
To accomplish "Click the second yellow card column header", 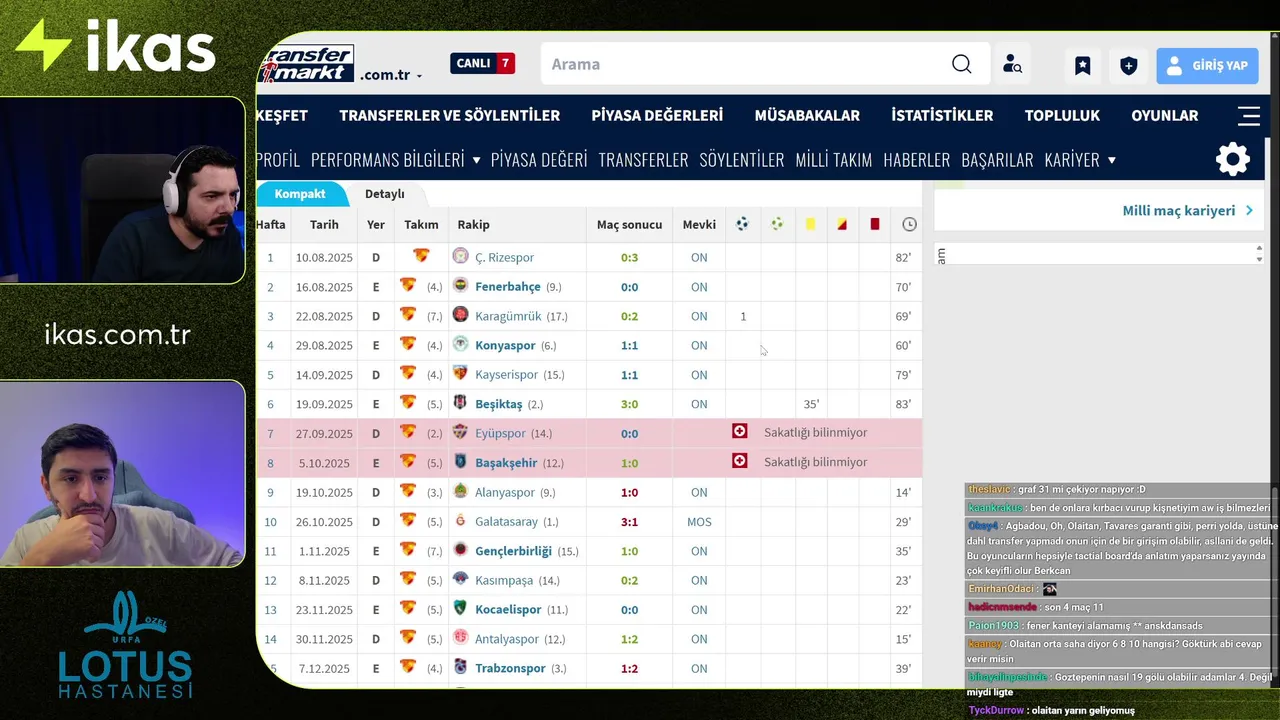I will 842,224.
